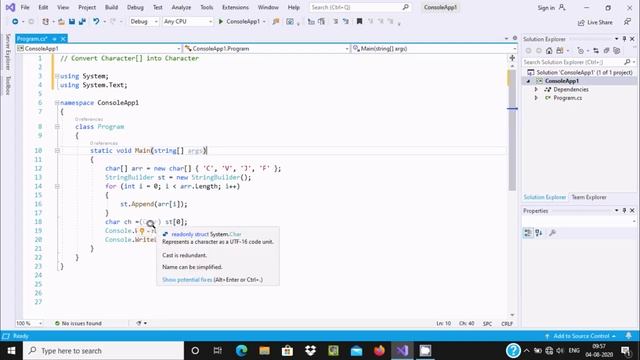Open Microsoft Edge from the taskbar

coord(241,351)
